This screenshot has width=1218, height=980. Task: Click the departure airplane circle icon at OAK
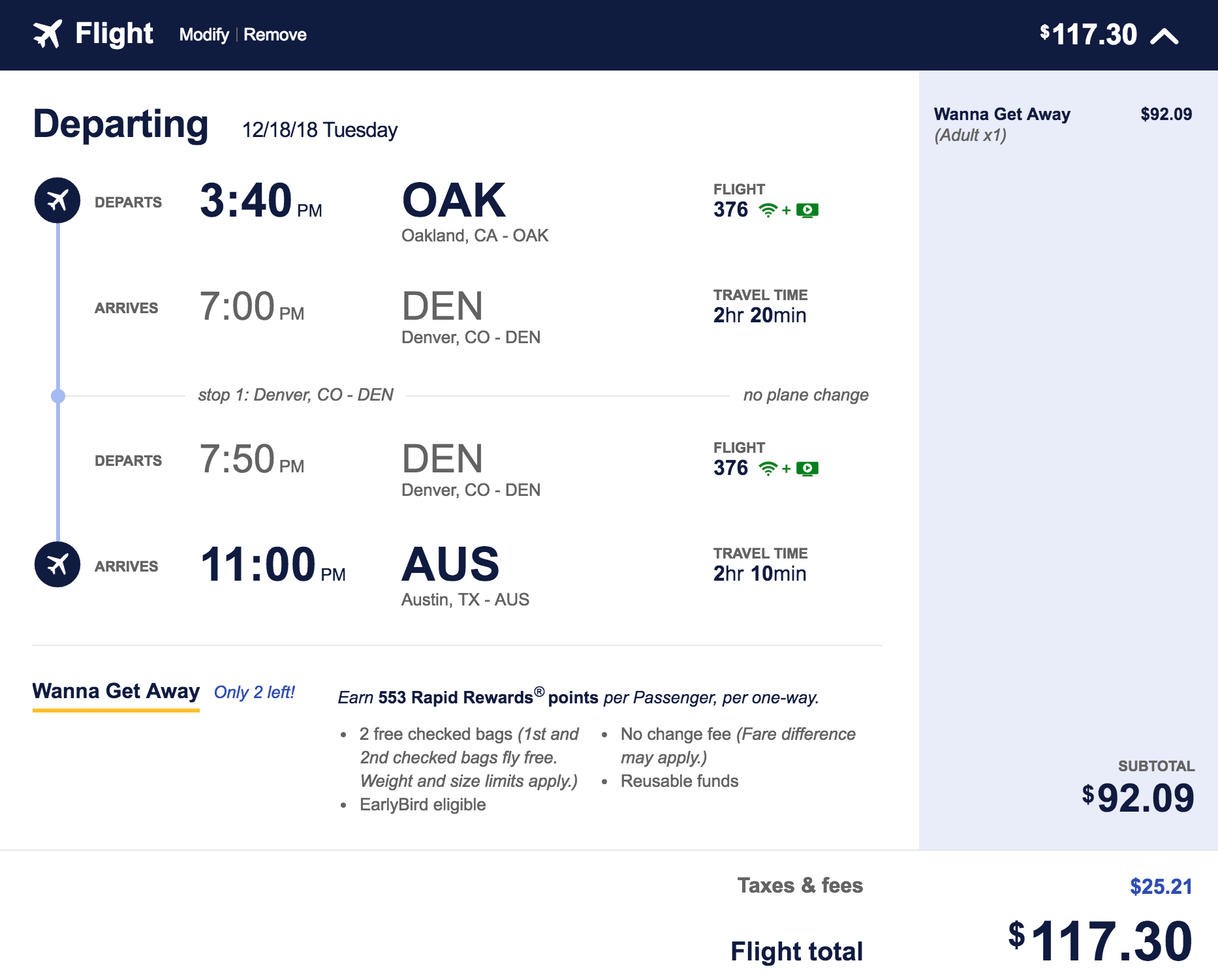pos(57,200)
